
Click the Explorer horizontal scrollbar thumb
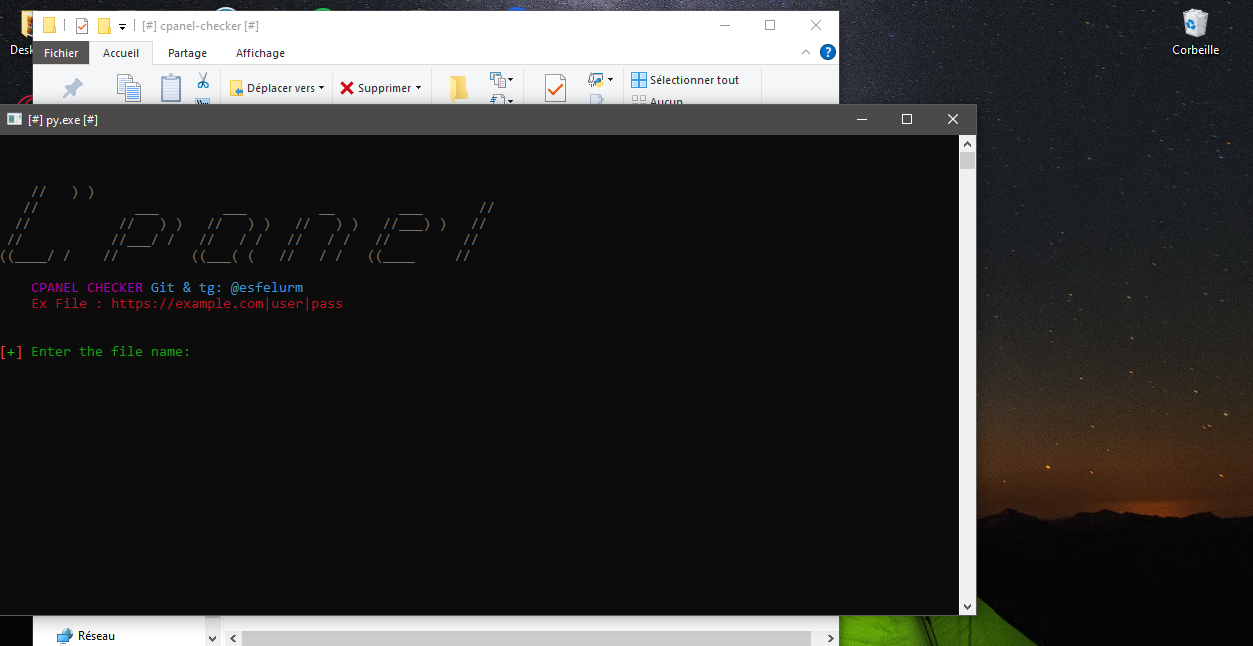coord(525,637)
